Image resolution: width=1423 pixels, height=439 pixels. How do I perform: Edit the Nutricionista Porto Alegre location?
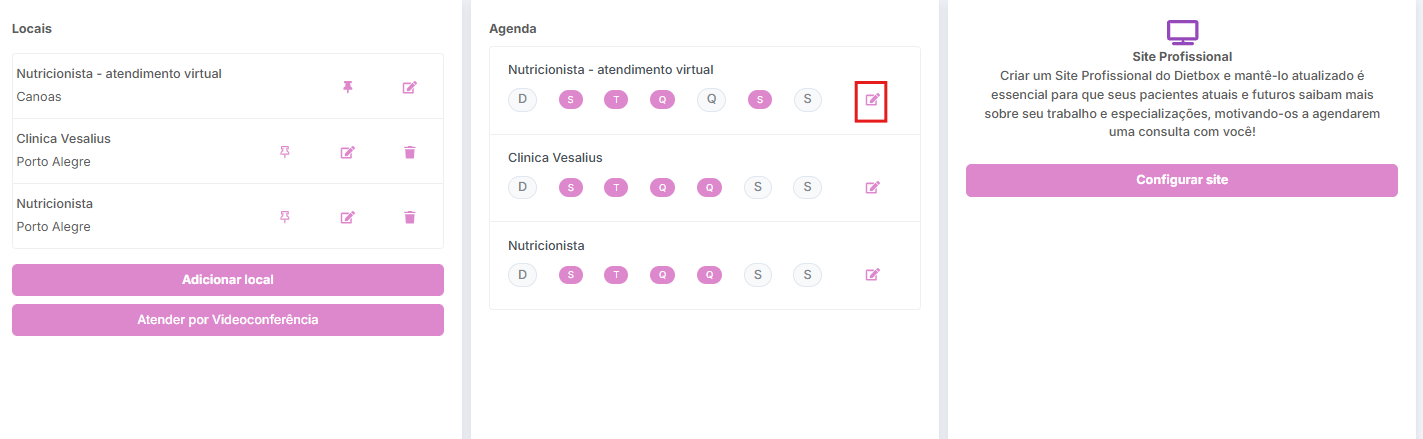pyautogui.click(x=347, y=217)
